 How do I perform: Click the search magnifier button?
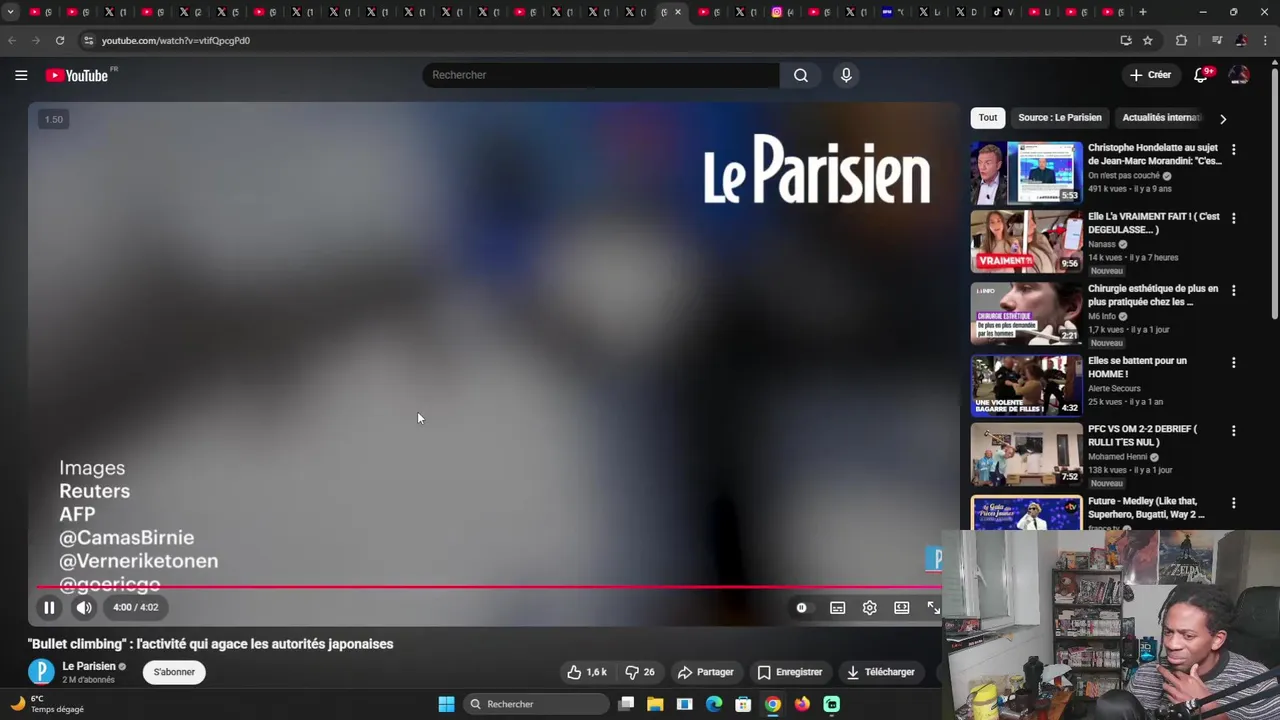tap(801, 75)
